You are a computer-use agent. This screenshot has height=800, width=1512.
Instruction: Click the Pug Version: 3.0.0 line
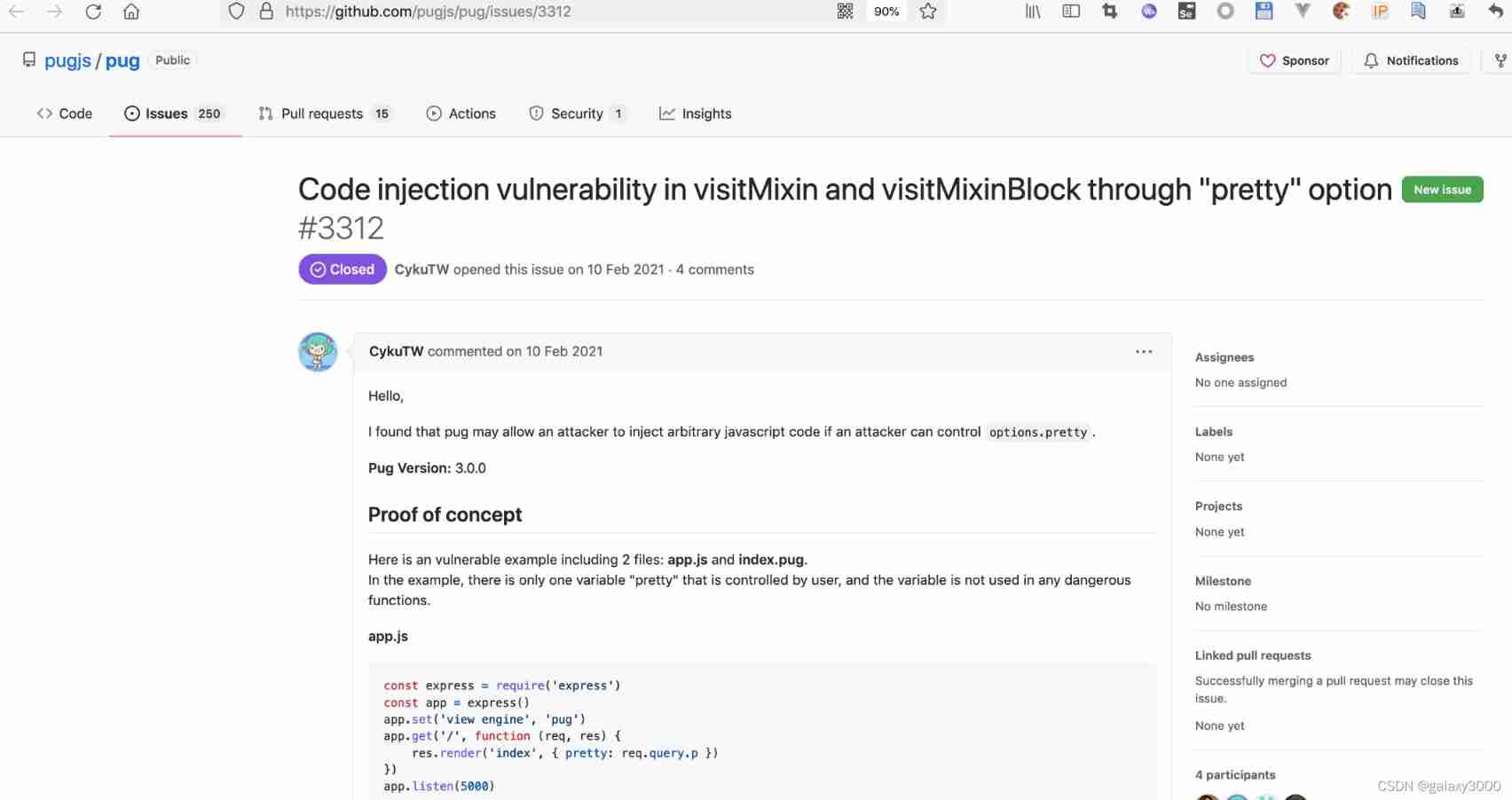click(x=427, y=468)
